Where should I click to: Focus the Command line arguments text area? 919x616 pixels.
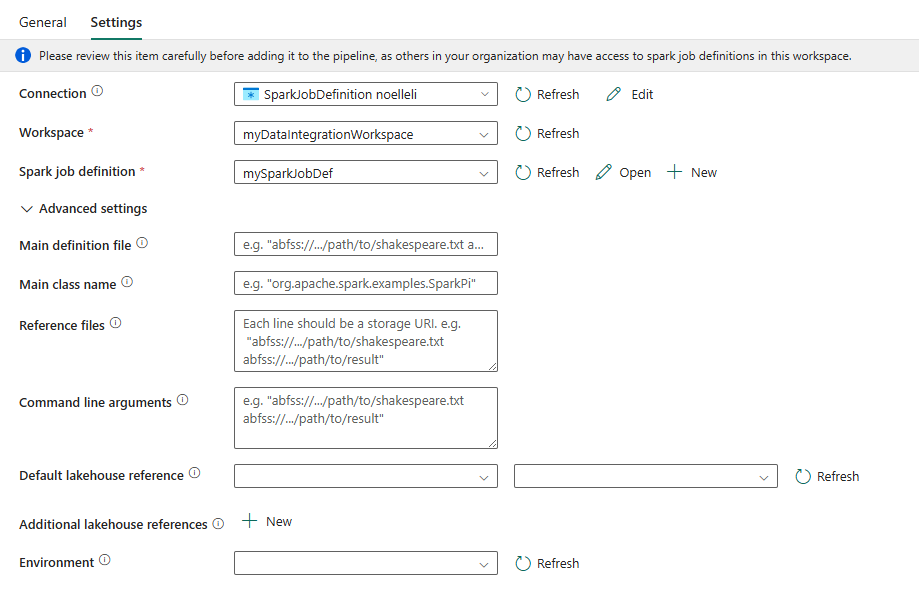(x=366, y=418)
